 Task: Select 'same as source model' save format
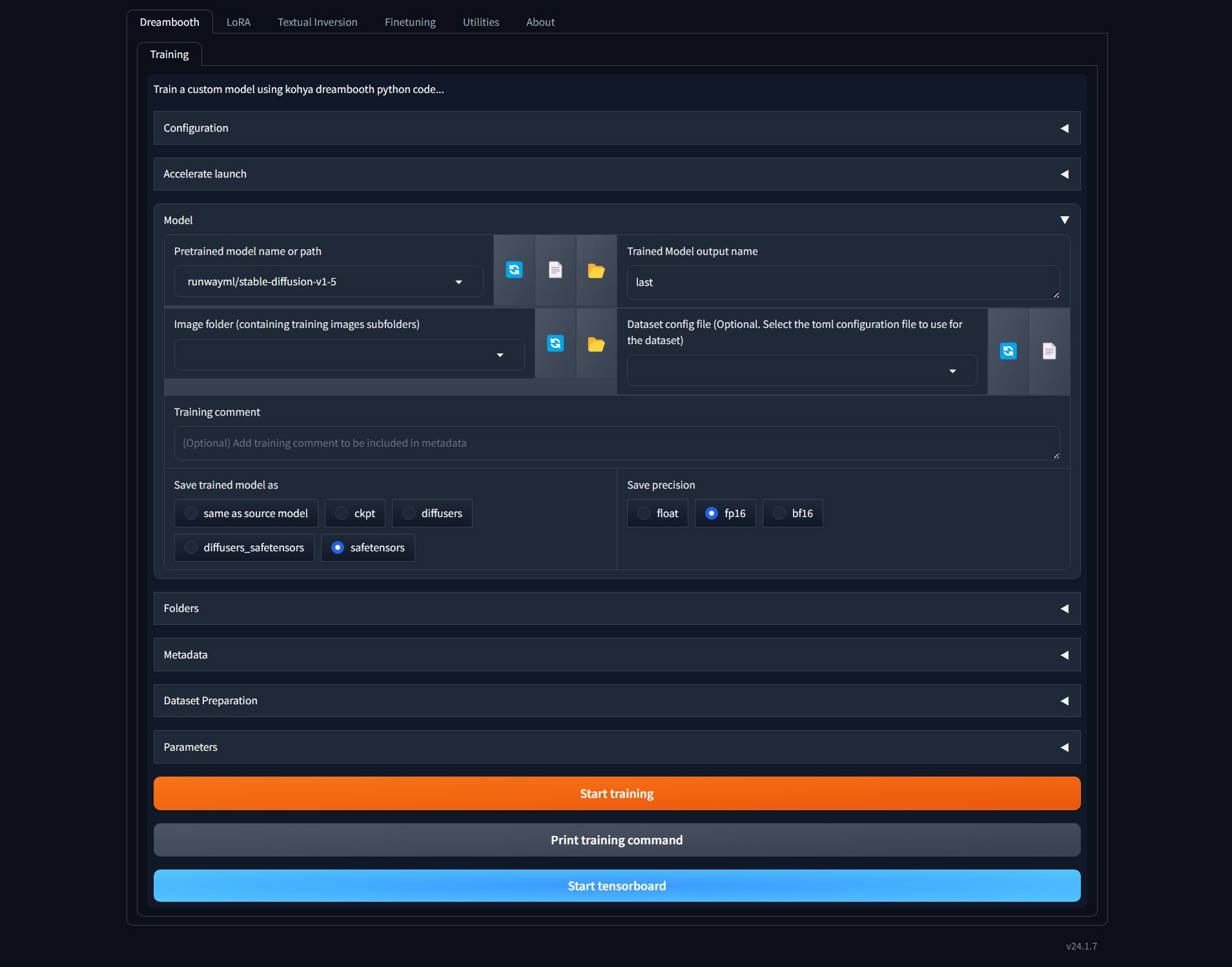pos(246,513)
